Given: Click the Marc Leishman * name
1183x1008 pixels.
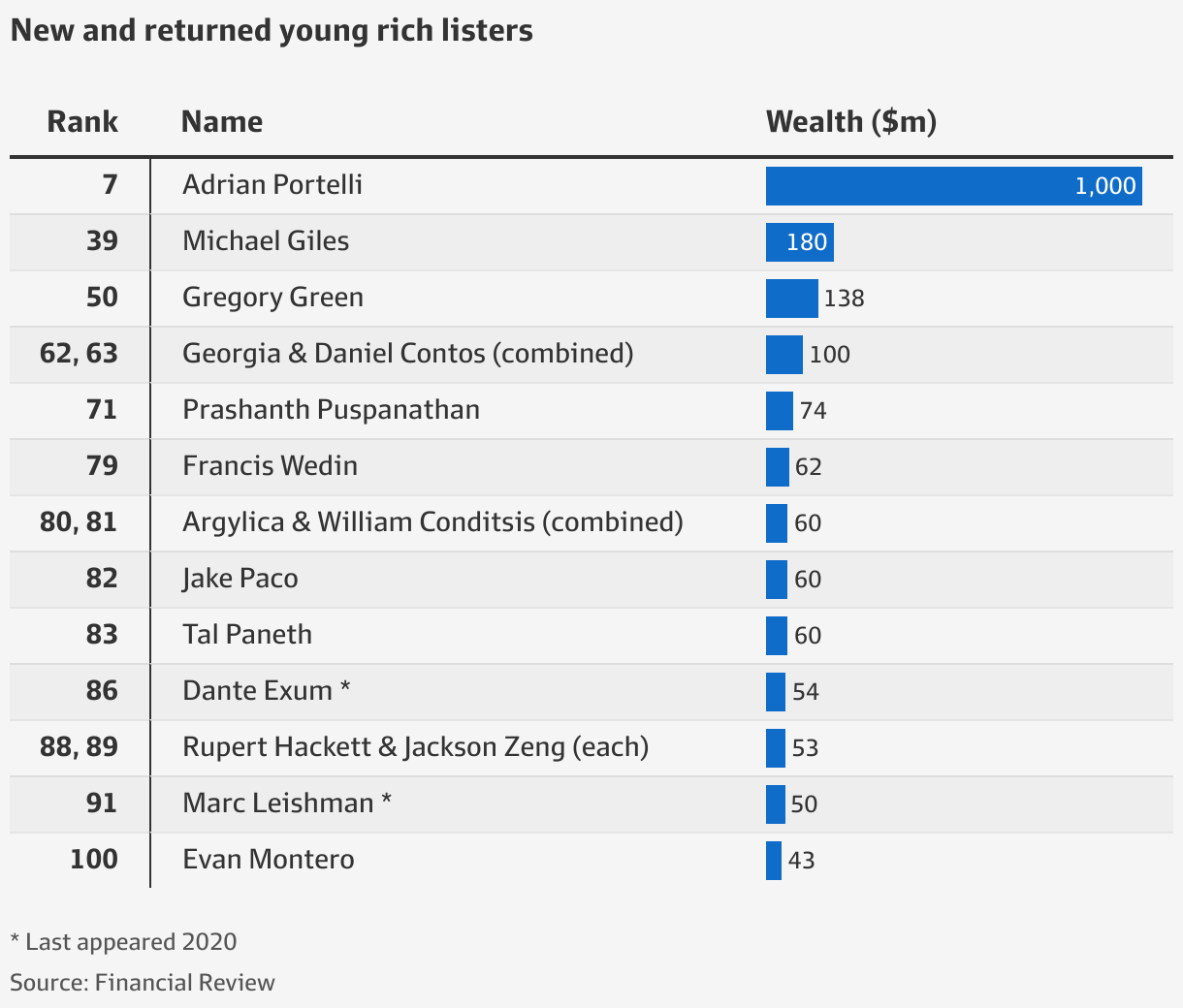Looking at the screenshot, I should click(x=287, y=803).
